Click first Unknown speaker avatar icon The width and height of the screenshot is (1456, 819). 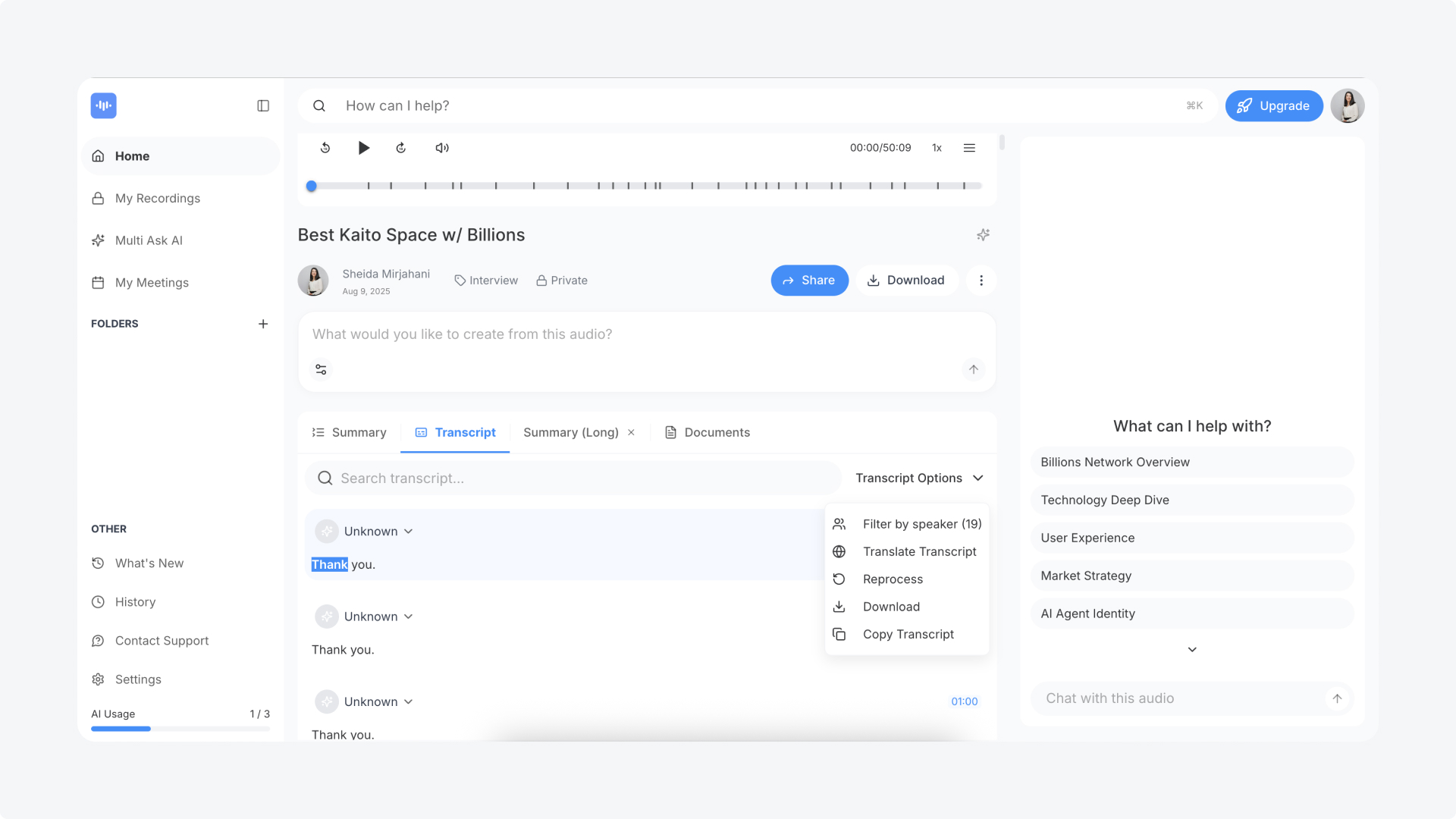[327, 532]
